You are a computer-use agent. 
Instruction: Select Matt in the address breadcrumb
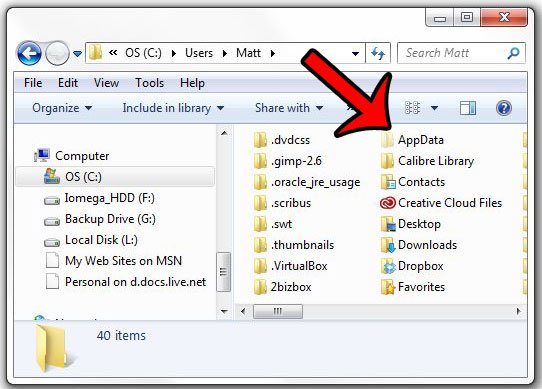click(248, 53)
